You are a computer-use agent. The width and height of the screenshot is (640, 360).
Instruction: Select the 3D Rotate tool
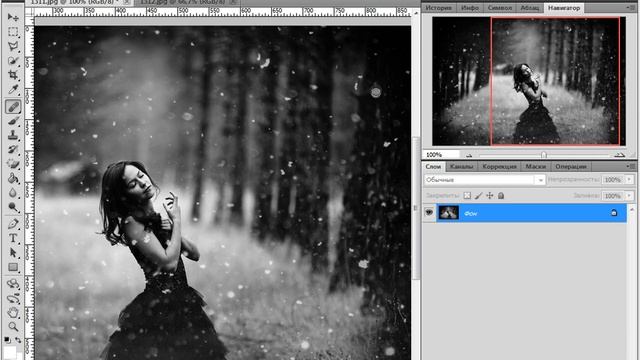pos(13,284)
